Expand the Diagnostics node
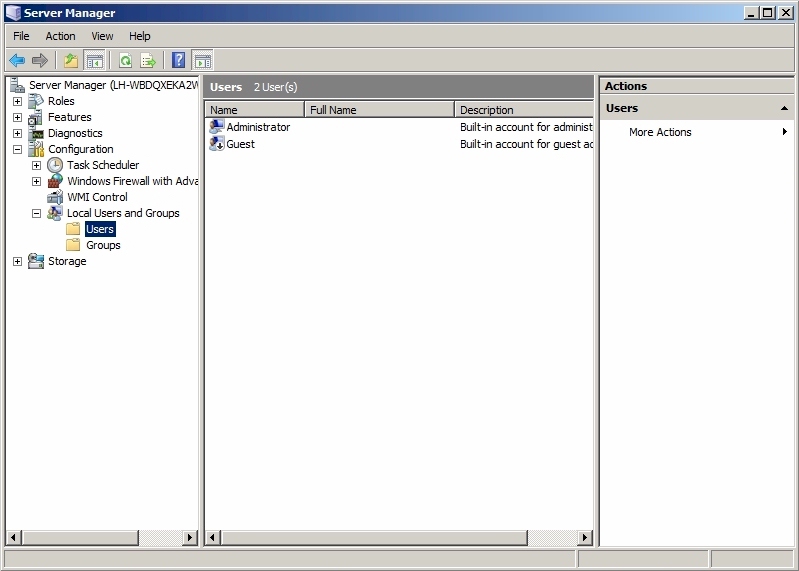This screenshot has width=799, height=571. (17, 133)
